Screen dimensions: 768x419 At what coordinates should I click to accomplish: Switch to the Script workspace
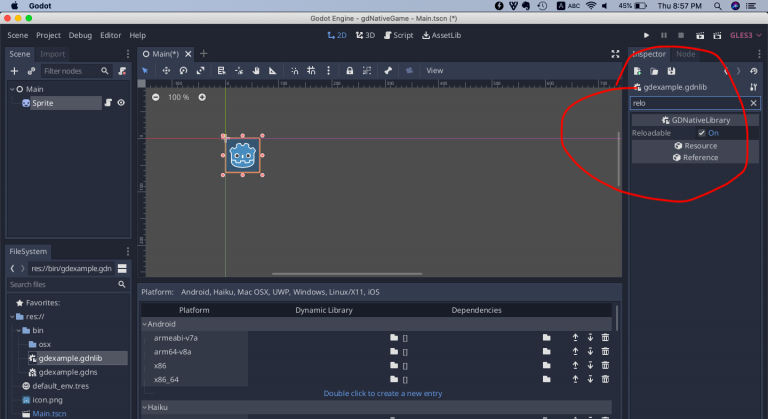(x=399, y=35)
